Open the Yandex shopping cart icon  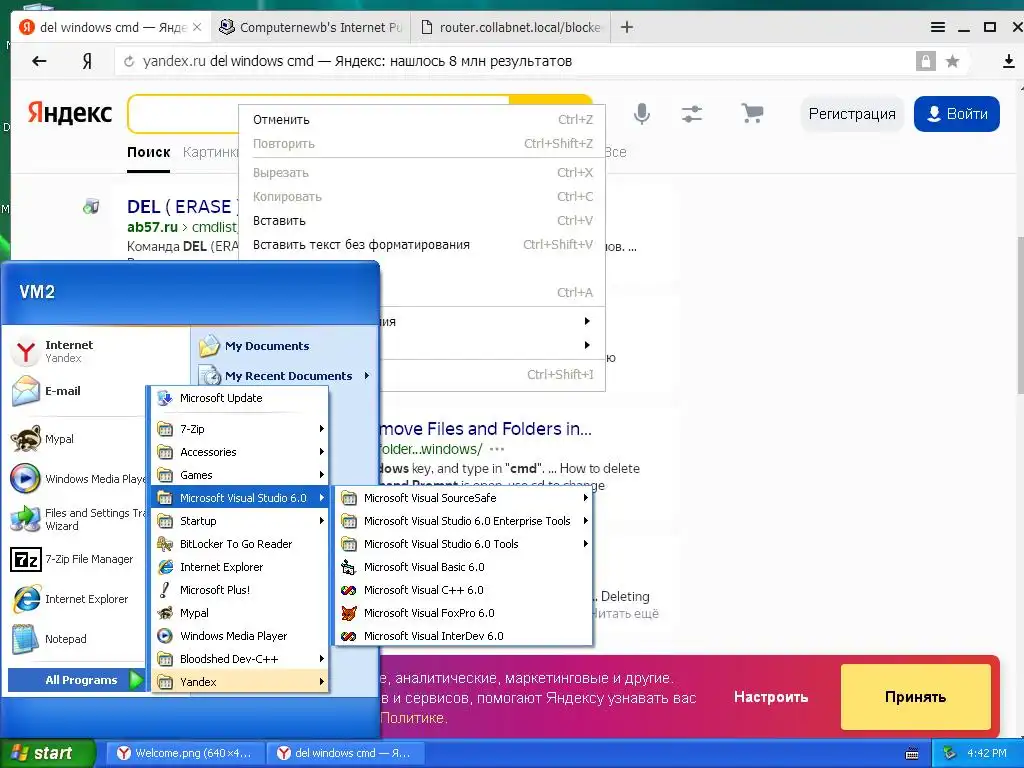coord(752,114)
